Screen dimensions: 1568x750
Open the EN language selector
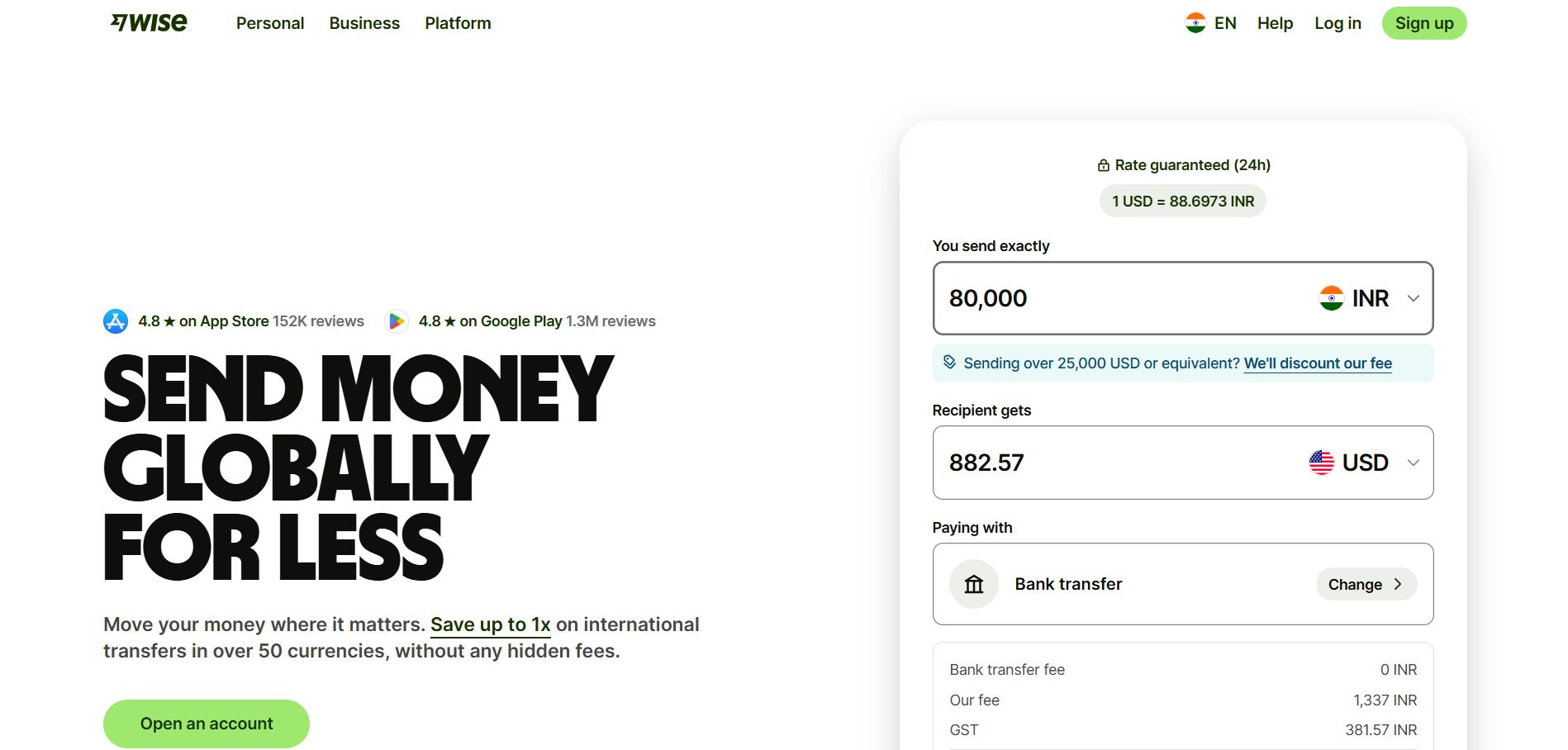1224,23
